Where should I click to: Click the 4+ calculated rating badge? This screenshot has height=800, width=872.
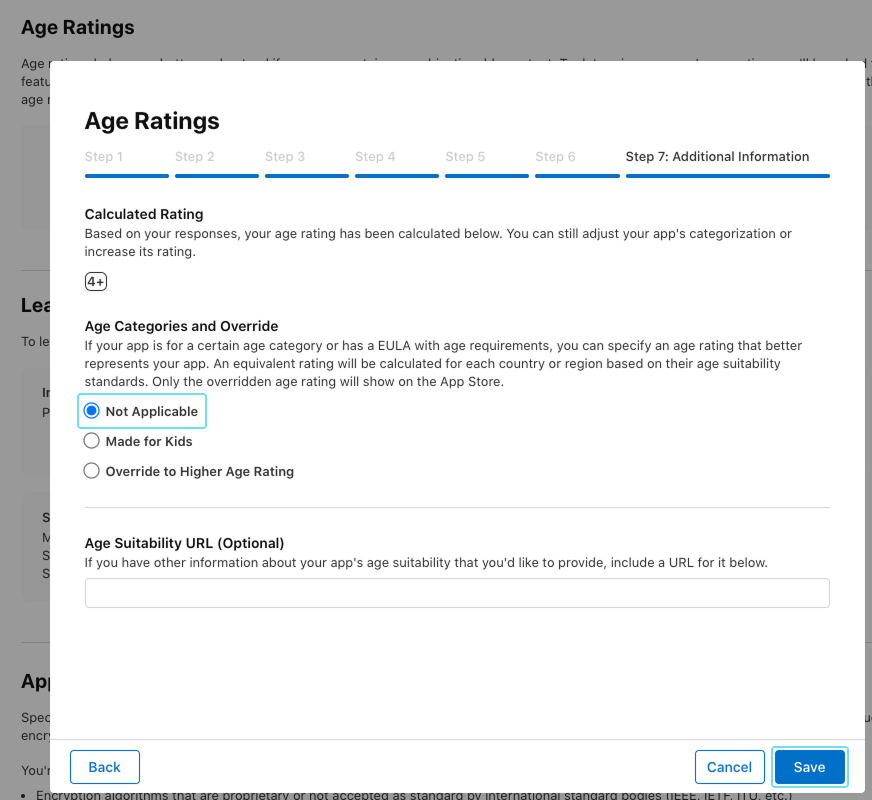(x=96, y=281)
